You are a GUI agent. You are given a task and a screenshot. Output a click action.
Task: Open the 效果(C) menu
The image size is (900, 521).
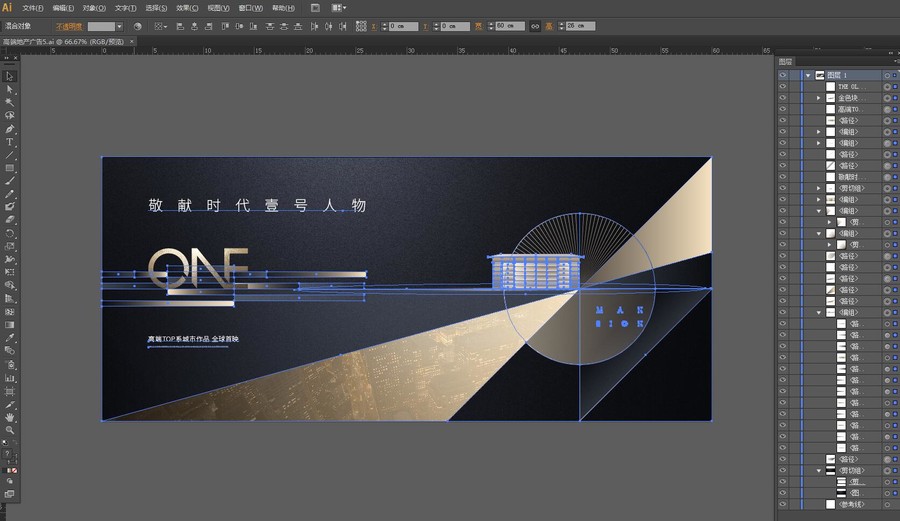coord(187,8)
